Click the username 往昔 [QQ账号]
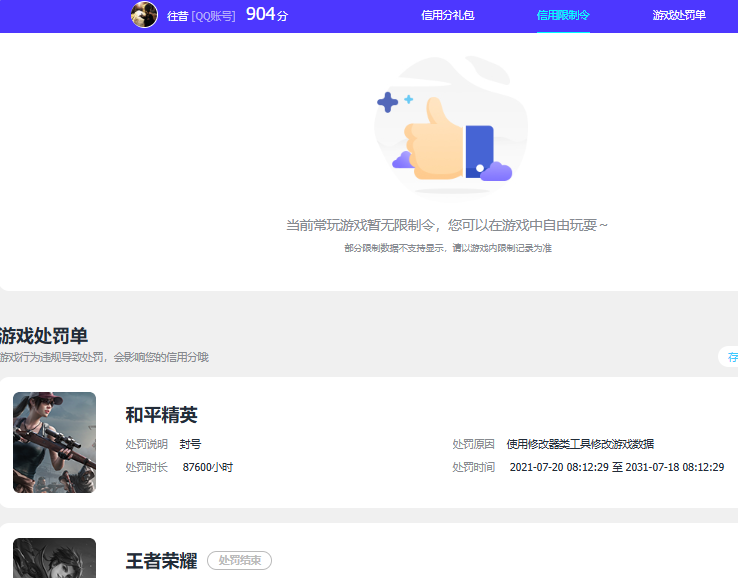This screenshot has height=578, width=738. (x=201, y=16)
